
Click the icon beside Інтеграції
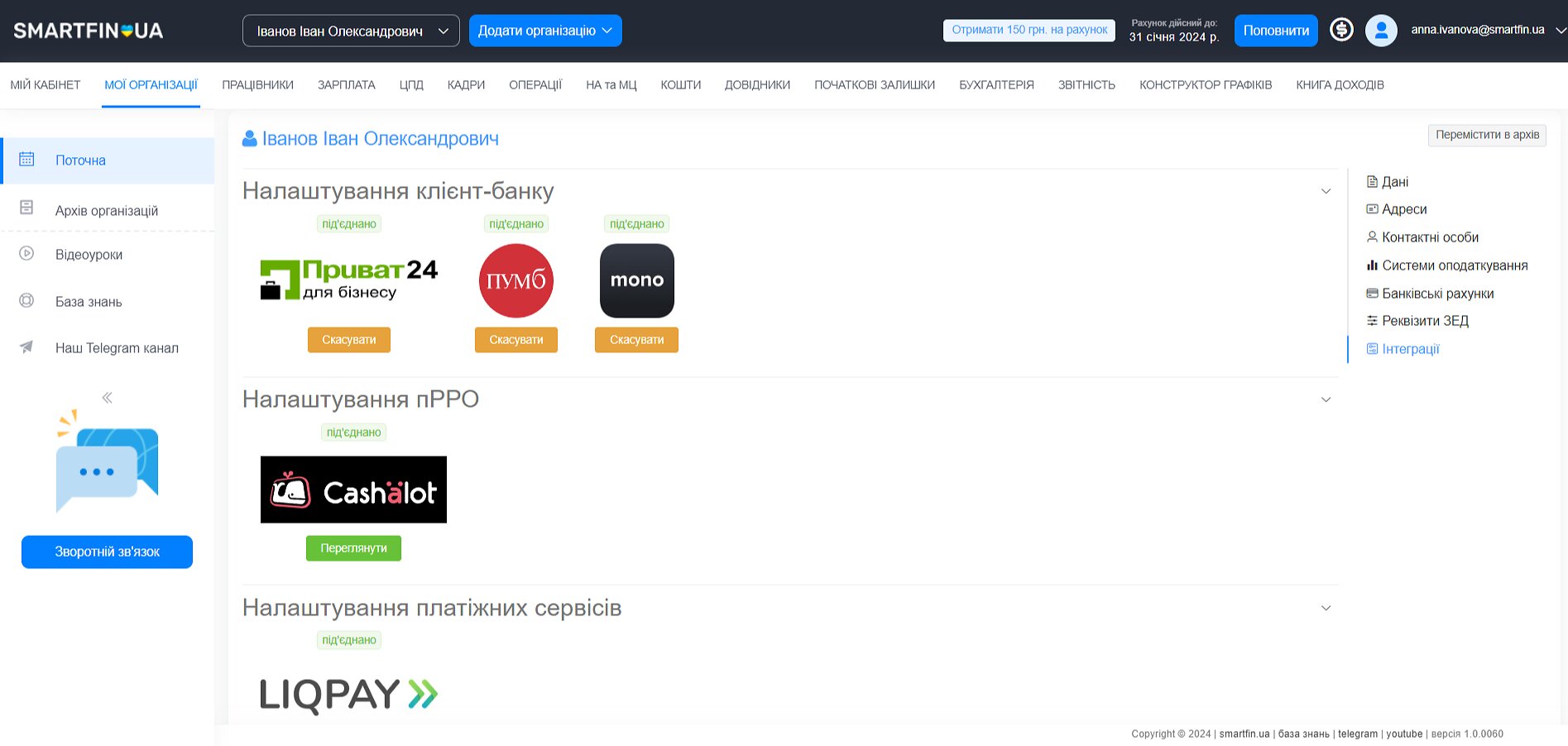click(x=1372, y=349)
